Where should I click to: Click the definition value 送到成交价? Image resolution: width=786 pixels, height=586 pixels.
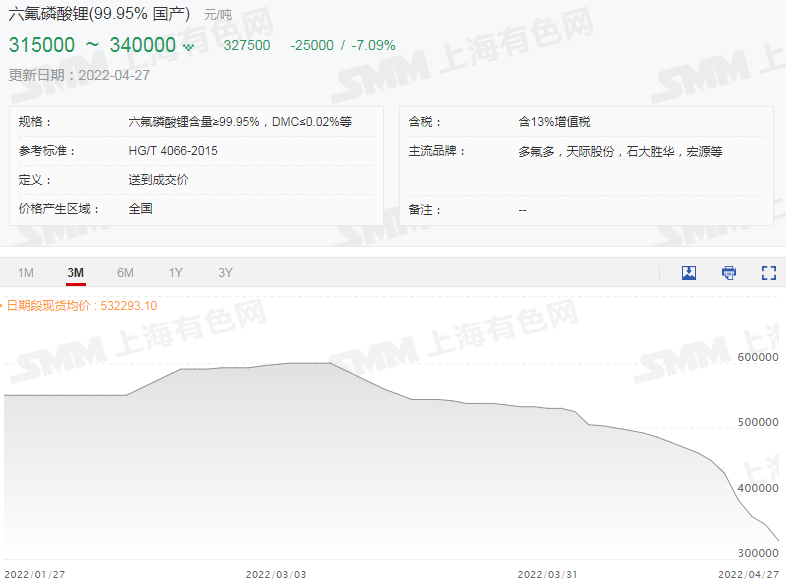[158, 180]
